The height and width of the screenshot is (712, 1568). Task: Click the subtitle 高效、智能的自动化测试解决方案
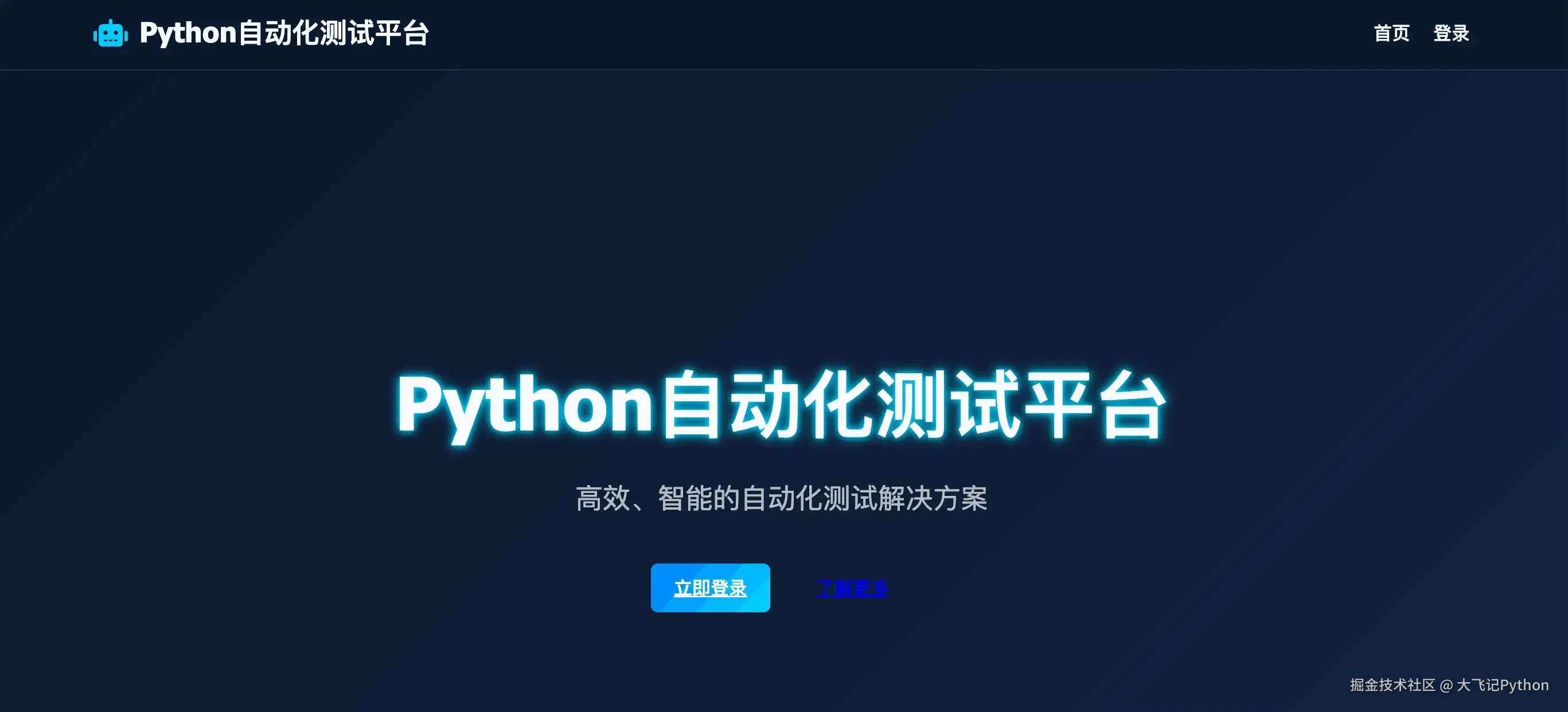[x=782, y=498]
